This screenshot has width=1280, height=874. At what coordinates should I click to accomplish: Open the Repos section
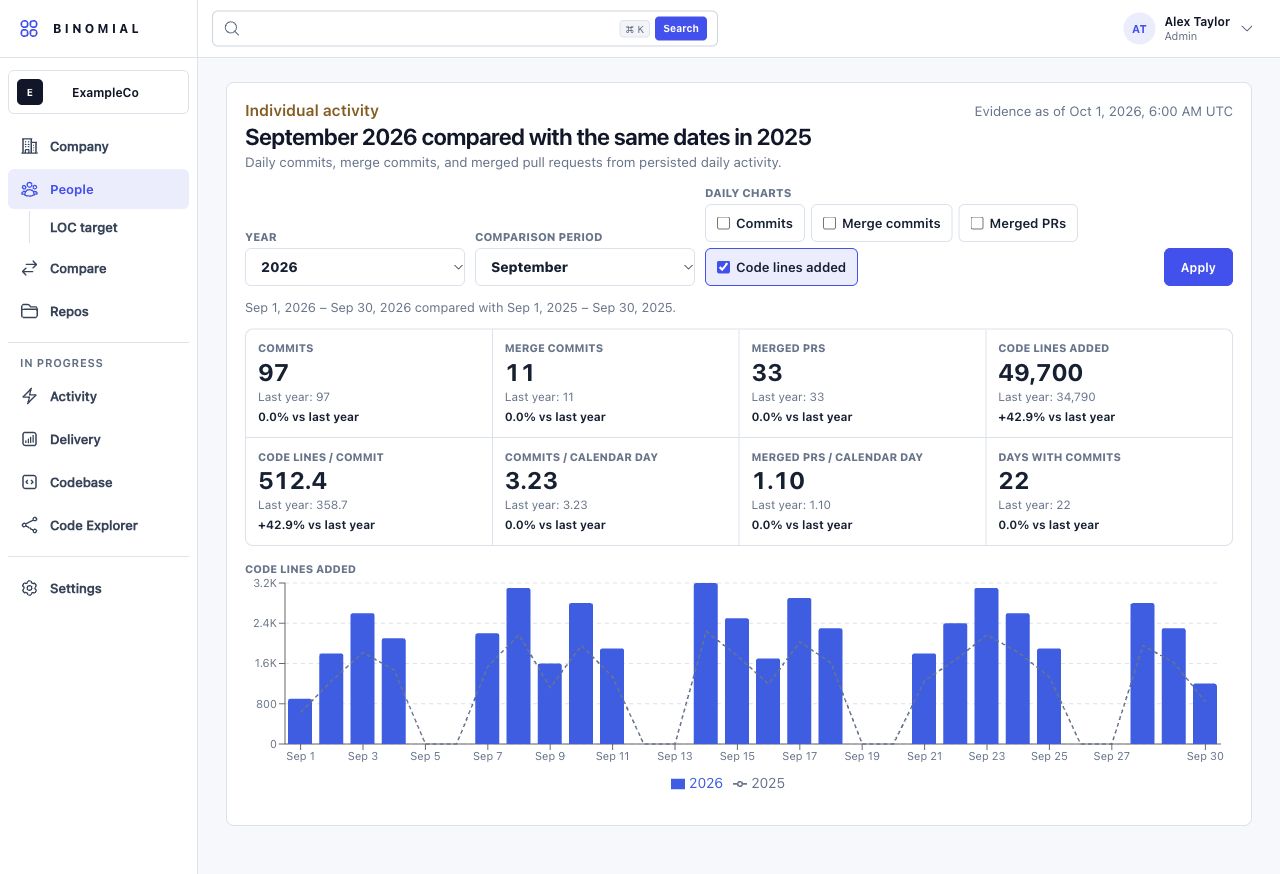(x=98, y=311)
